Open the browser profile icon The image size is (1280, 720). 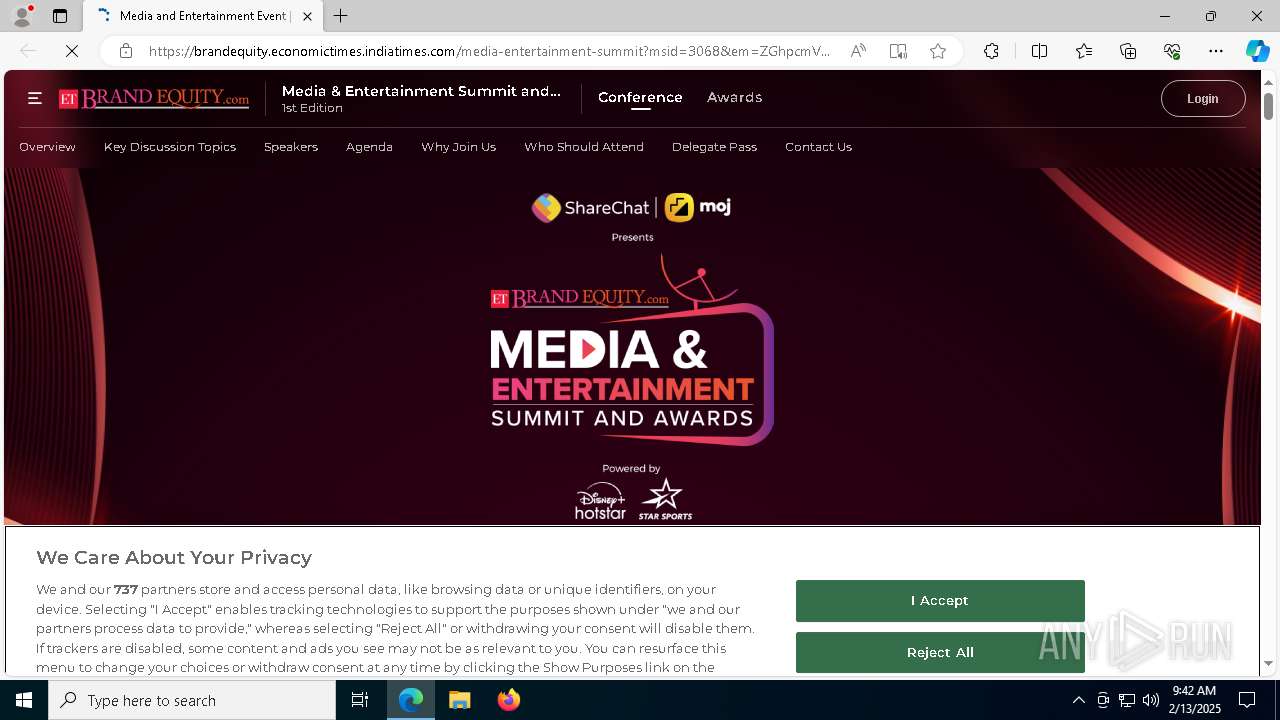tap(21, 16)
